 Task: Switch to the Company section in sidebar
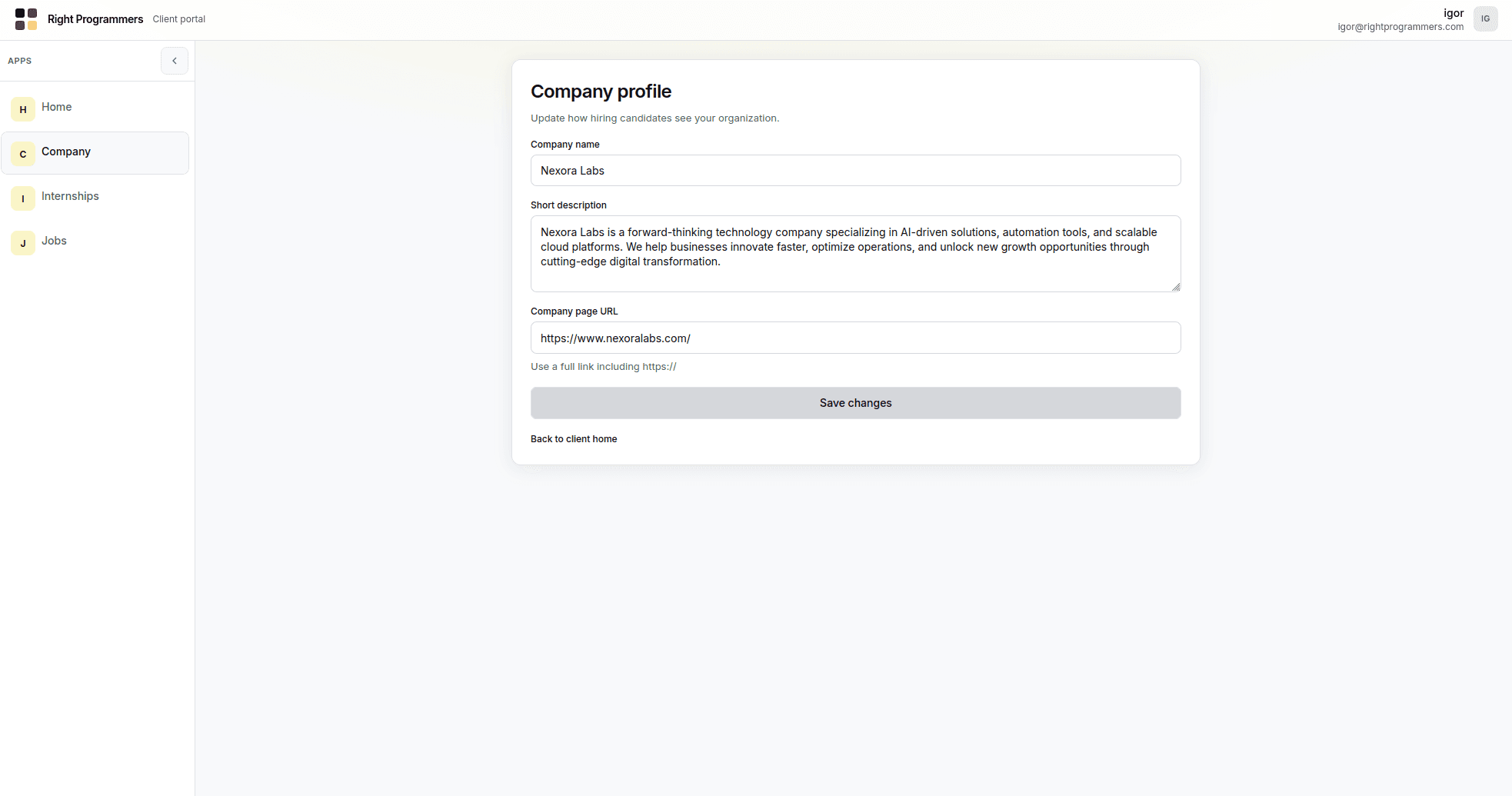pos(65,152)
